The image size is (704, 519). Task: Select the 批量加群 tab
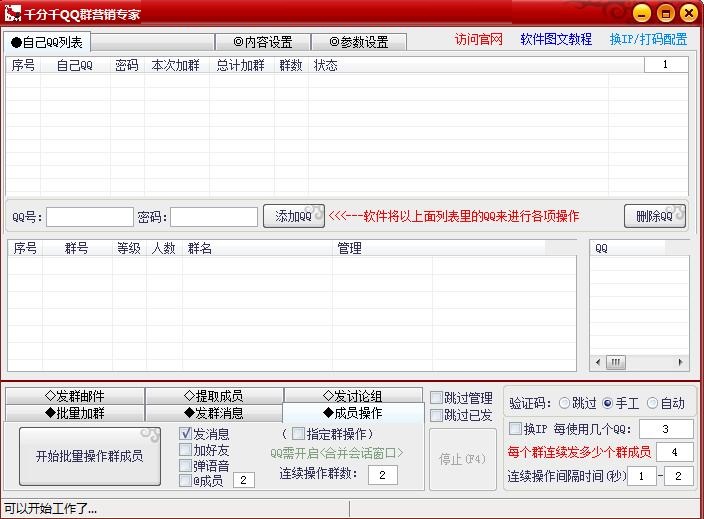point(75,413)
